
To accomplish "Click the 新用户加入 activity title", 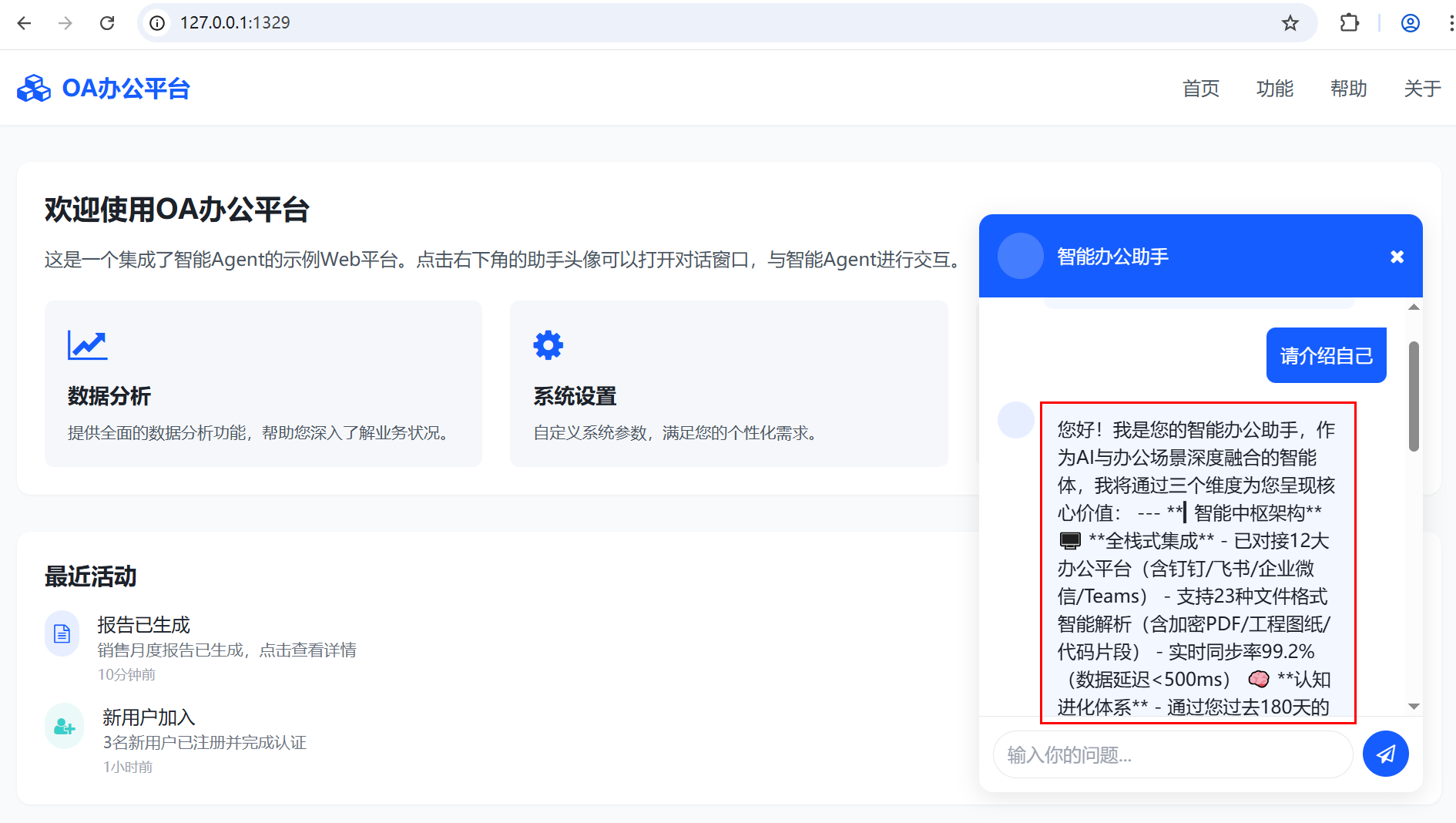I will pyautogui.click(x=149, y=717).
